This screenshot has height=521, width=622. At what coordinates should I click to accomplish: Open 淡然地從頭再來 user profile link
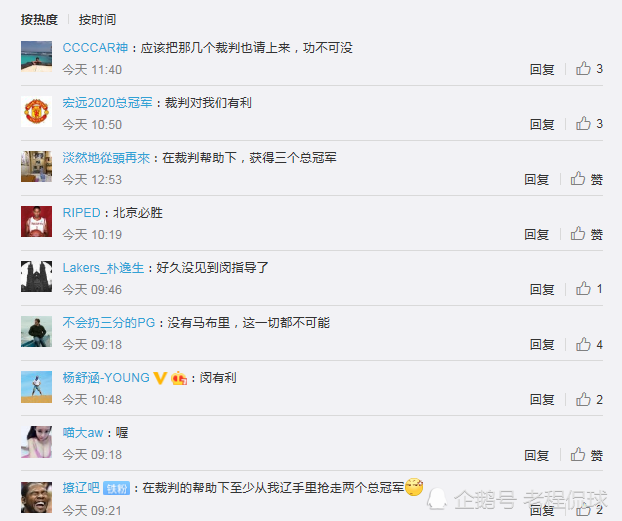pyautogui.click(x=106, y=158)
